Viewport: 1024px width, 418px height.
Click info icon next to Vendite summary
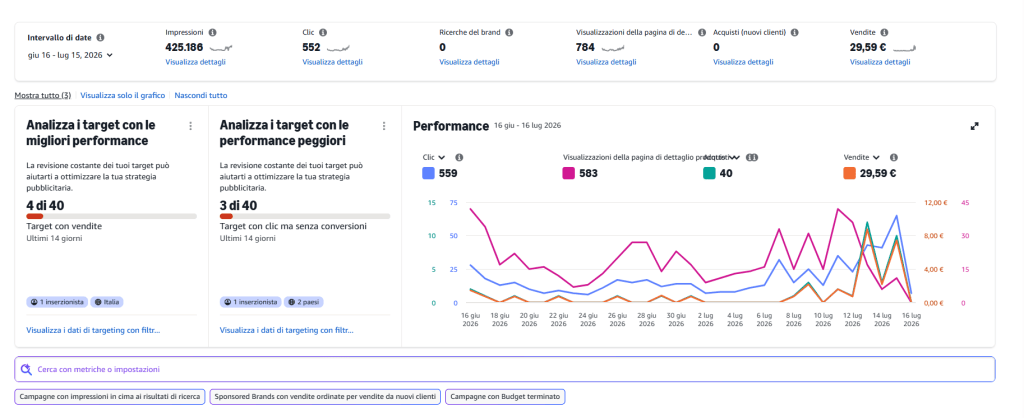pyautogui.click(x=883, y=32)
